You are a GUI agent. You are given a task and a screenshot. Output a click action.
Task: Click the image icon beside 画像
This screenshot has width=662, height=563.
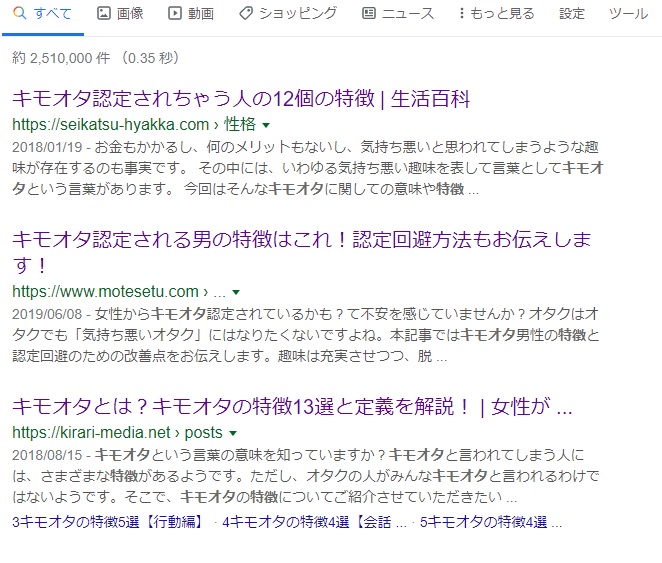(x=103, y=14)
